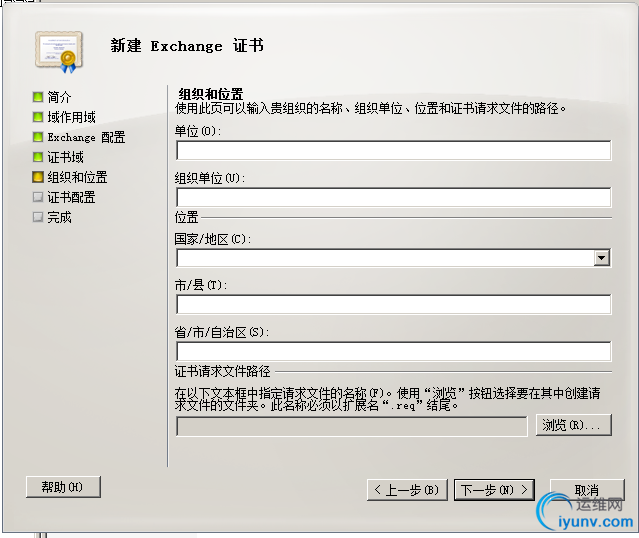
Task: Click the gray icon beside 完成 step
Action: pos(37,217)
